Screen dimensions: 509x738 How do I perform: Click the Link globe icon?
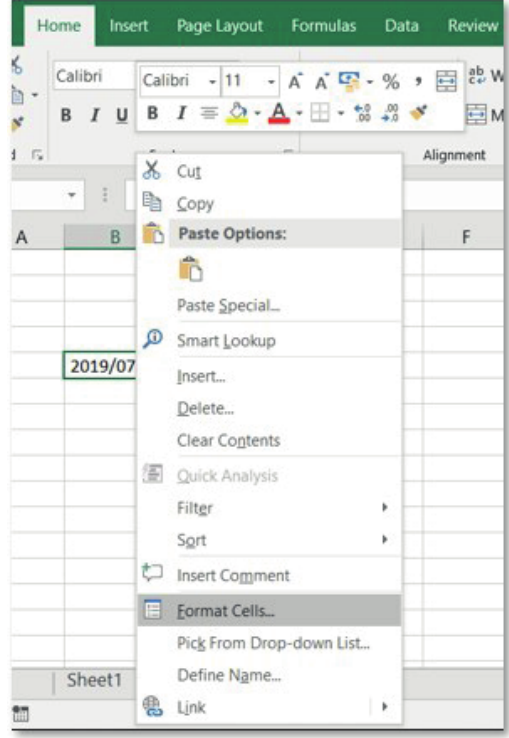[x=153, y=706]
